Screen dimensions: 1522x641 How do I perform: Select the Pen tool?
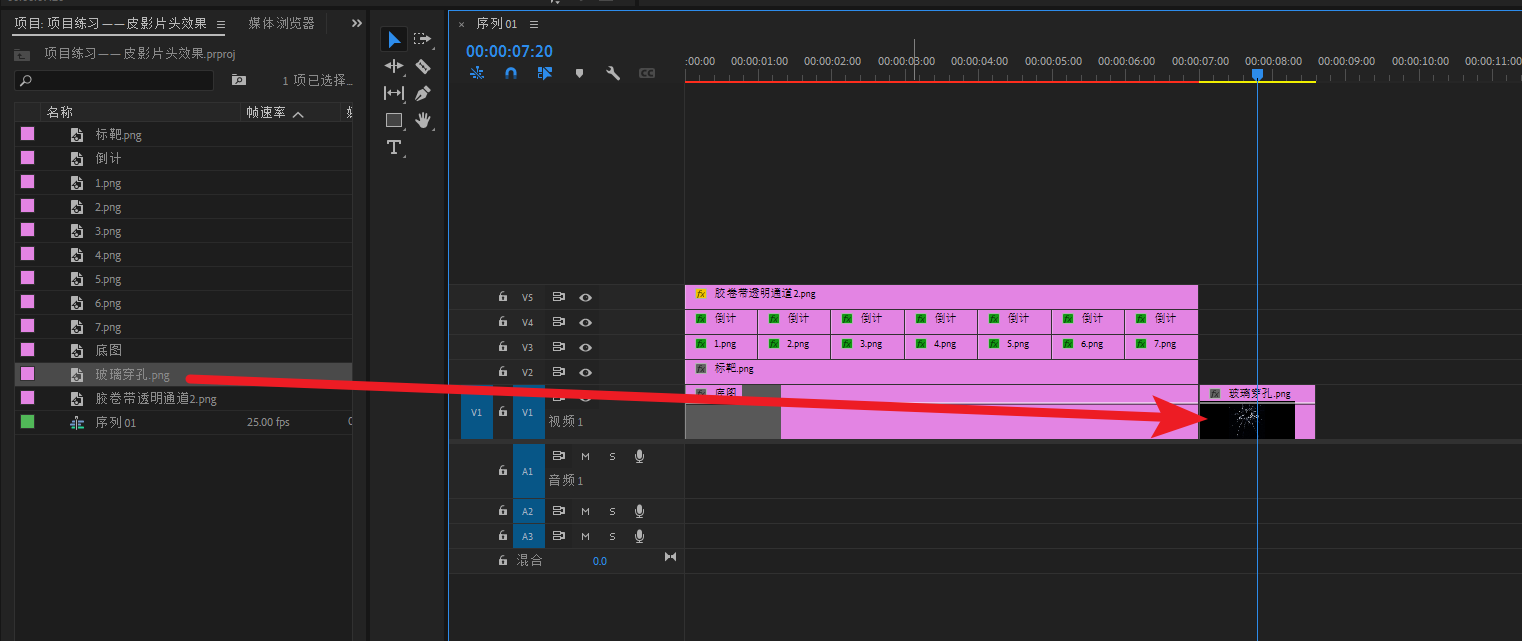[x=423, y=93]
